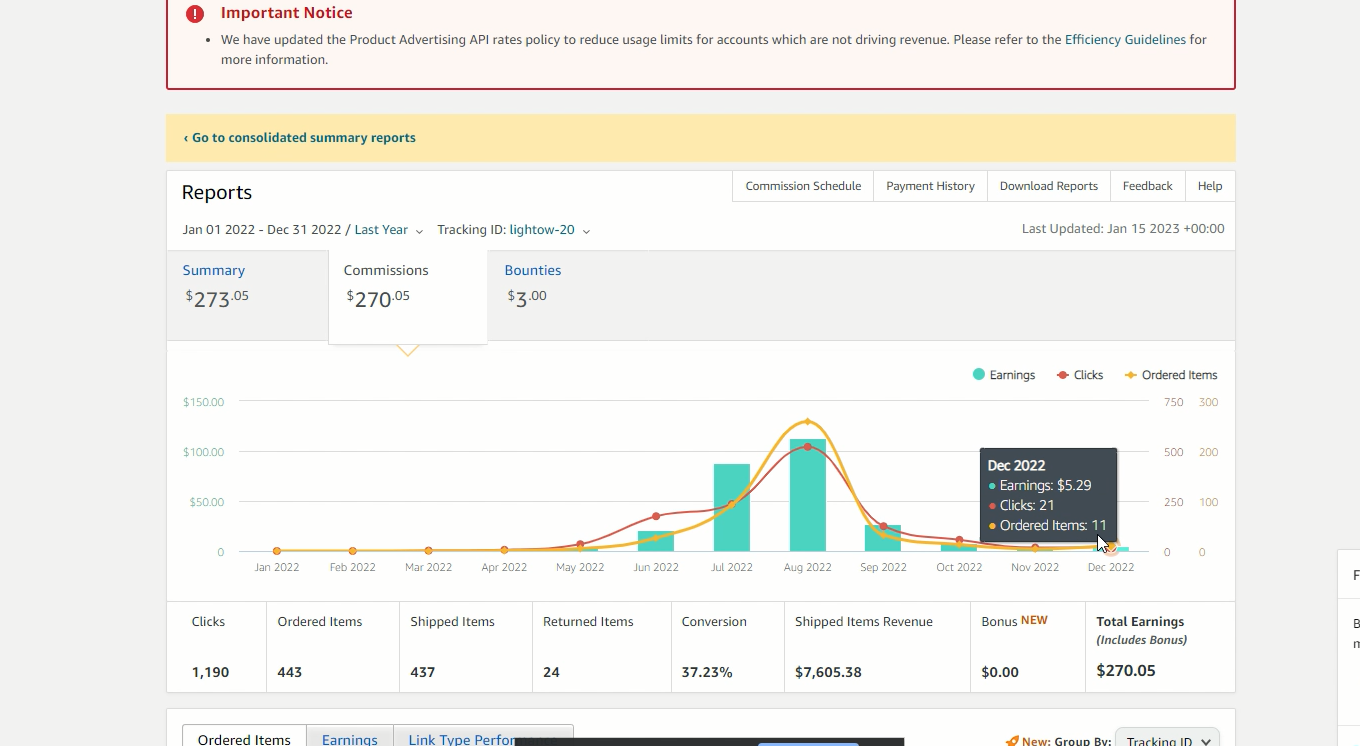Viewport: 1360px width, 746px height.
Task: Expand the Tracking ID lightow-20 dropdown
Action: [549, 230]
